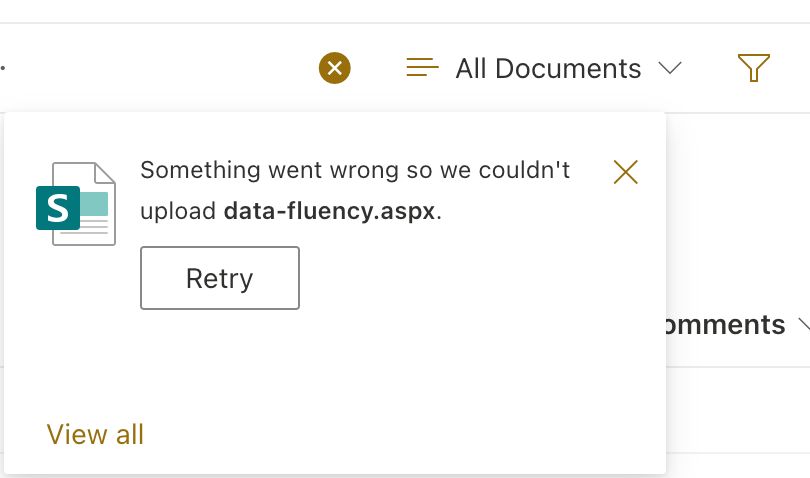Click the word 'upload' in error text
810x478 pixels.
click(178, 211)
